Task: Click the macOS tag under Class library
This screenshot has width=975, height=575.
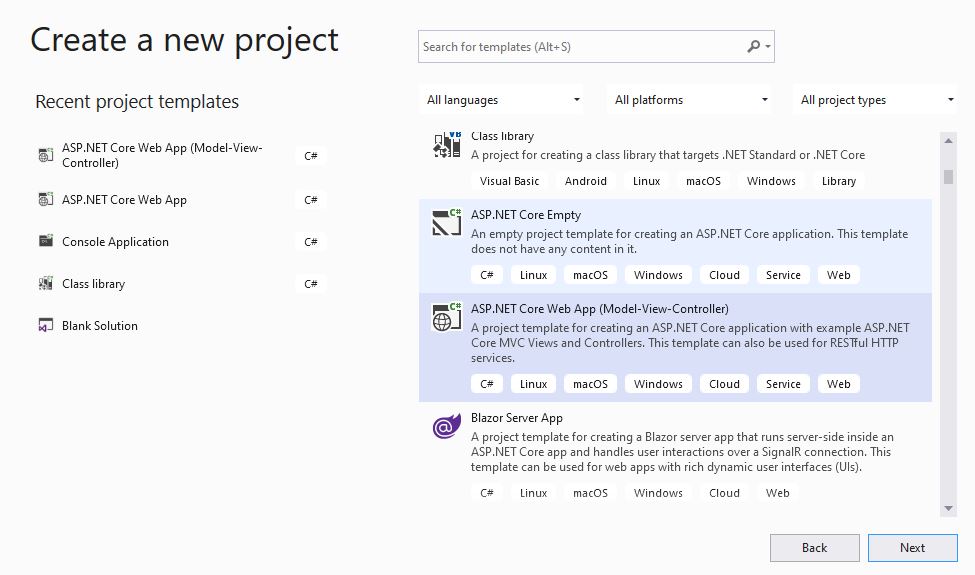Action: (703, 181)
